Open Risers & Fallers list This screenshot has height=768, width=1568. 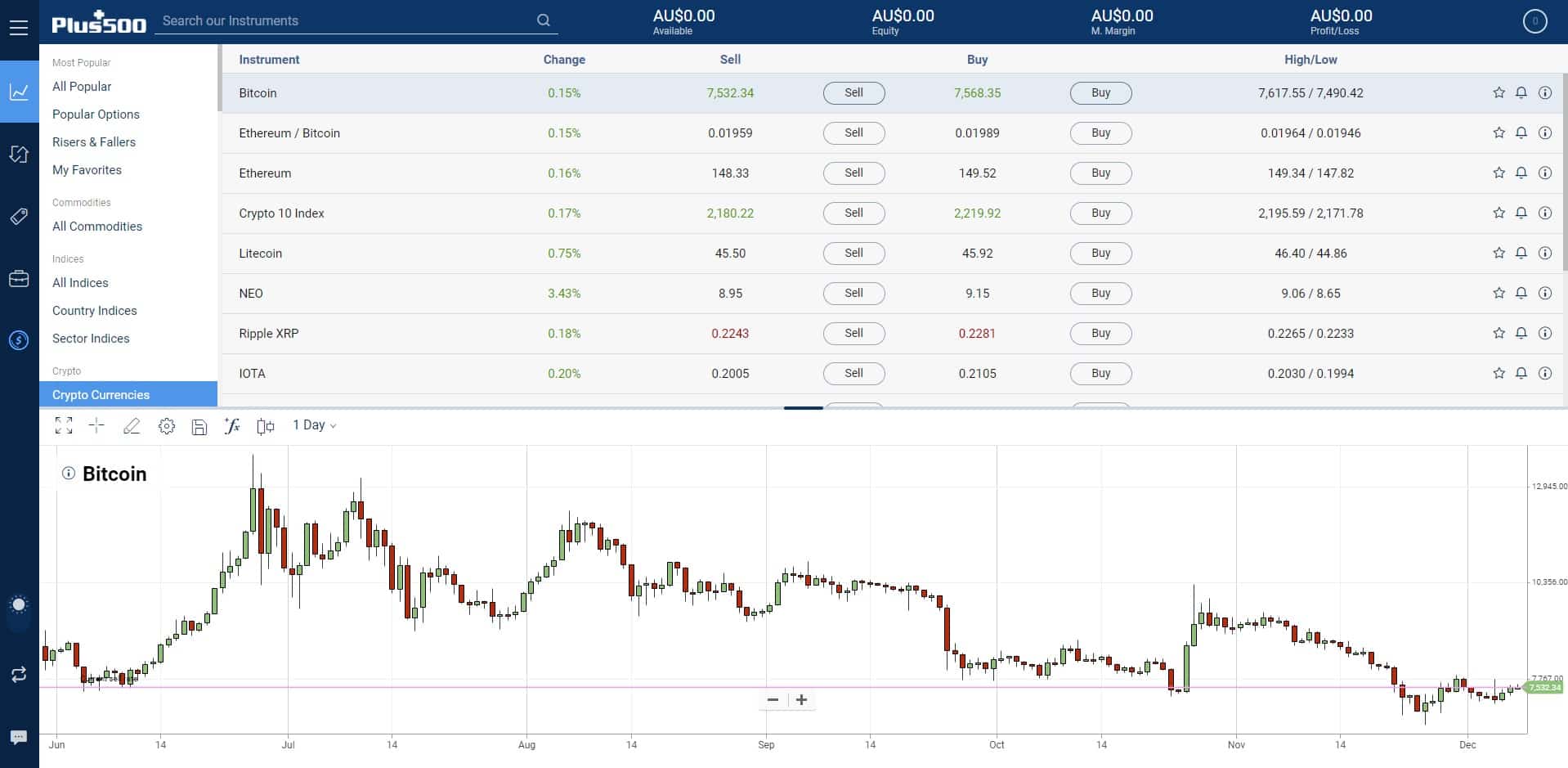pyautogui.click(x=94, y=142)
